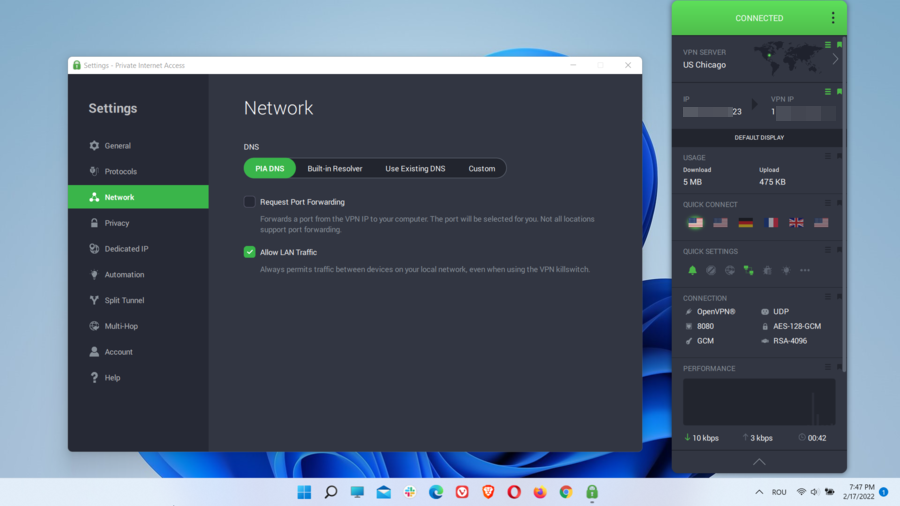Click the reorder handle on Quick Settings tile
Image resolution: width=900 pixels, height=506 pixels.
[828, 250]
